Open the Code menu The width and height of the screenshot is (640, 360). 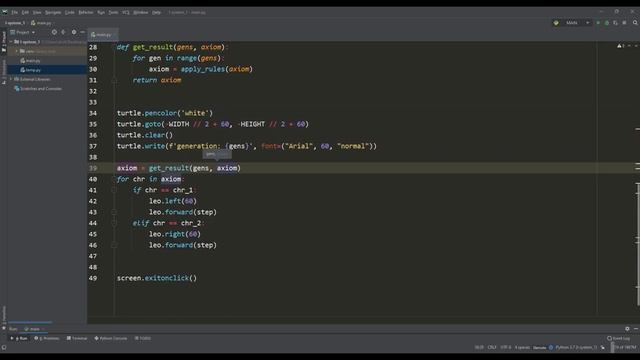point(70,12)
